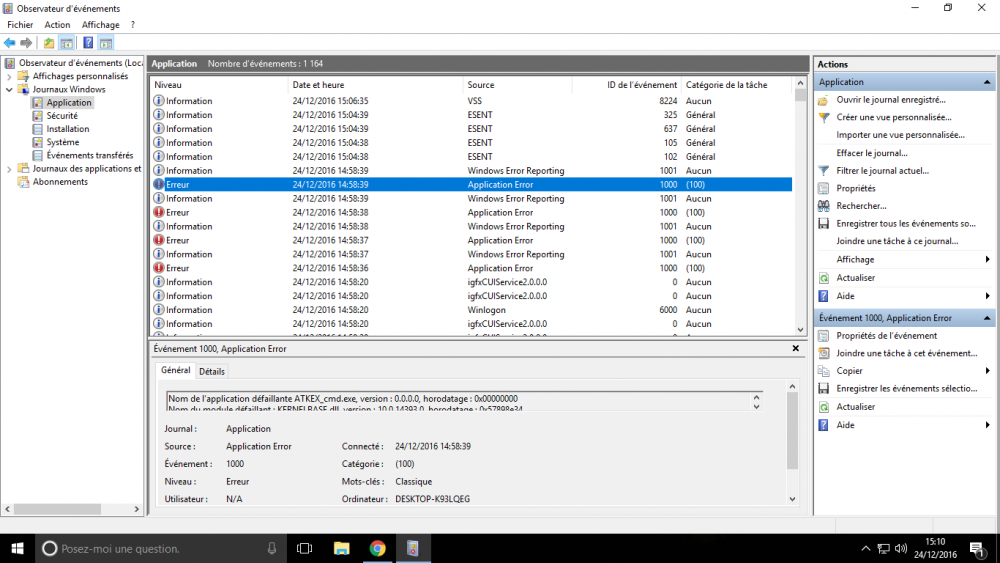
Task: Click the blue help toolbar icon
Action: click(x=88, y=43)
